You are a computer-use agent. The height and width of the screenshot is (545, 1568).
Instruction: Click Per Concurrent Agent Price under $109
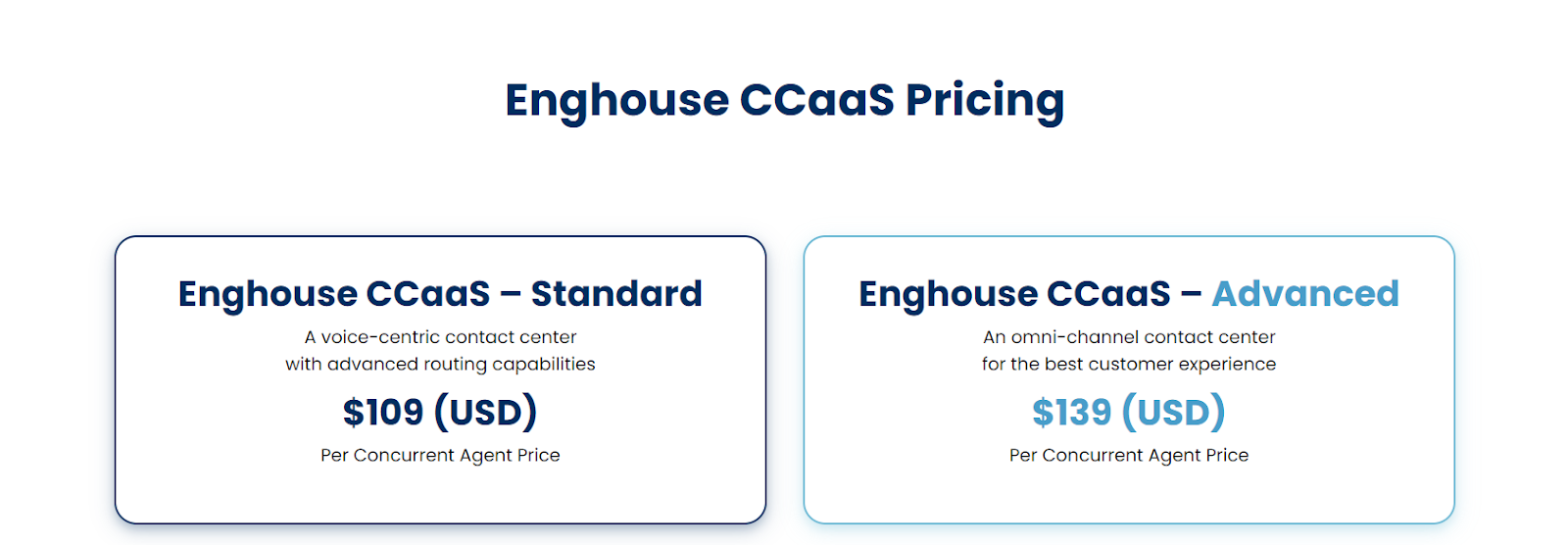point(440,456)
